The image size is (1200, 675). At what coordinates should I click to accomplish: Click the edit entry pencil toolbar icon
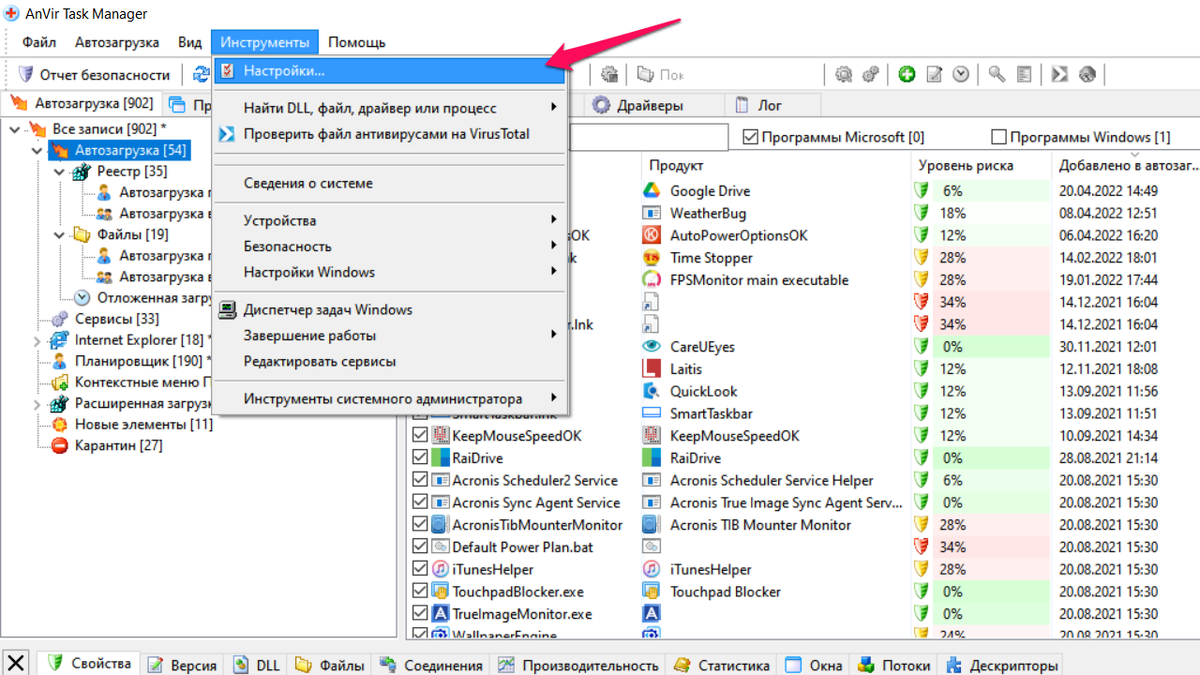[x=934, y=74]
